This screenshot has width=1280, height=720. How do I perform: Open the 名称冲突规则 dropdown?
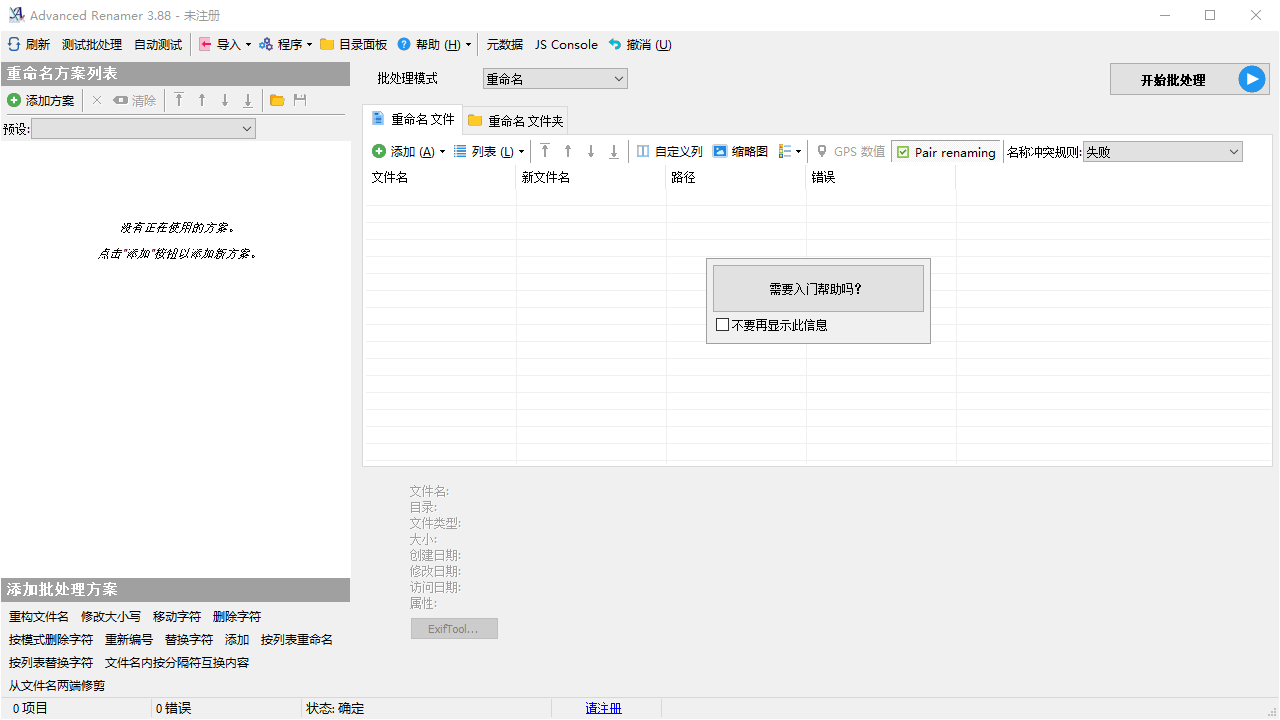1163,152
